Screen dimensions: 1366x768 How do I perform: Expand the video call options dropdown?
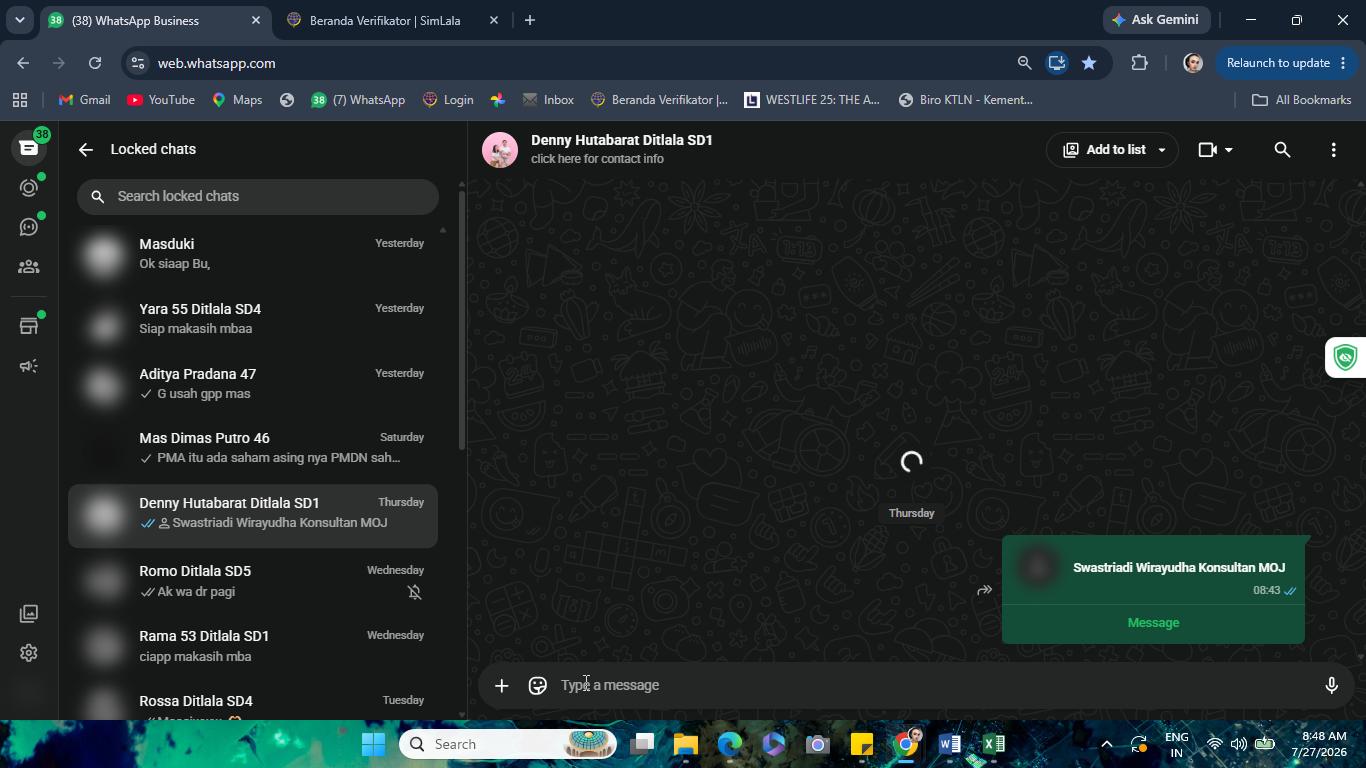point(1228,150)
